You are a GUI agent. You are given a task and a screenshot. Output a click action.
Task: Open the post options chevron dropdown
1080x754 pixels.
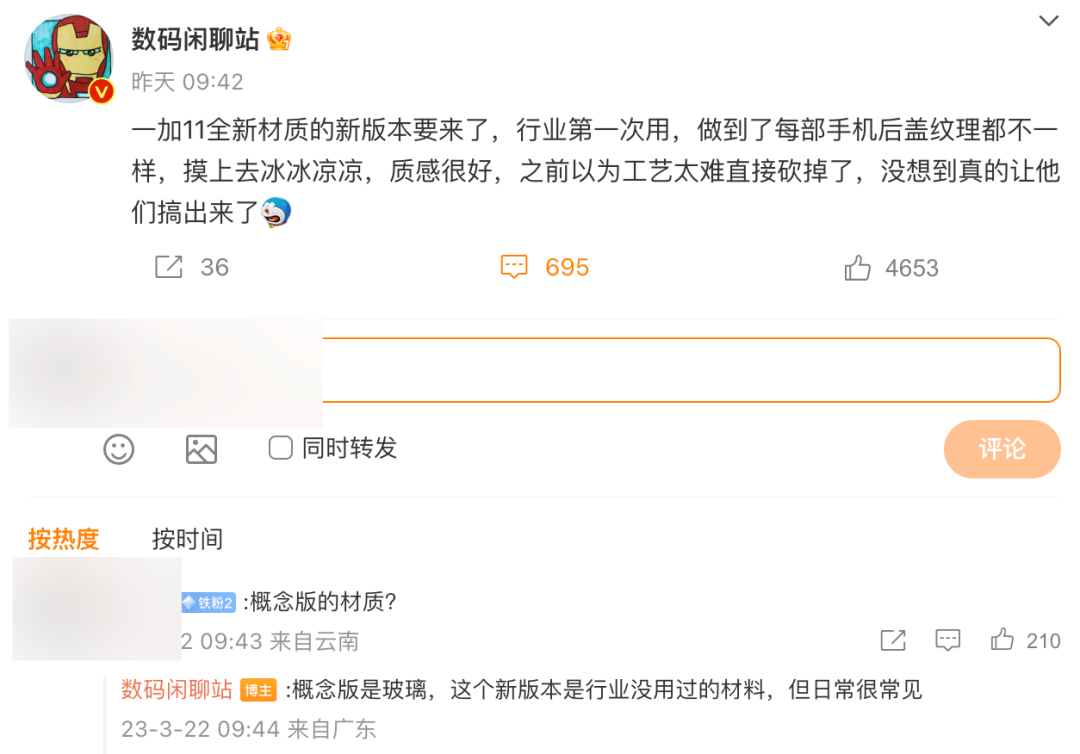point(1048,21)
